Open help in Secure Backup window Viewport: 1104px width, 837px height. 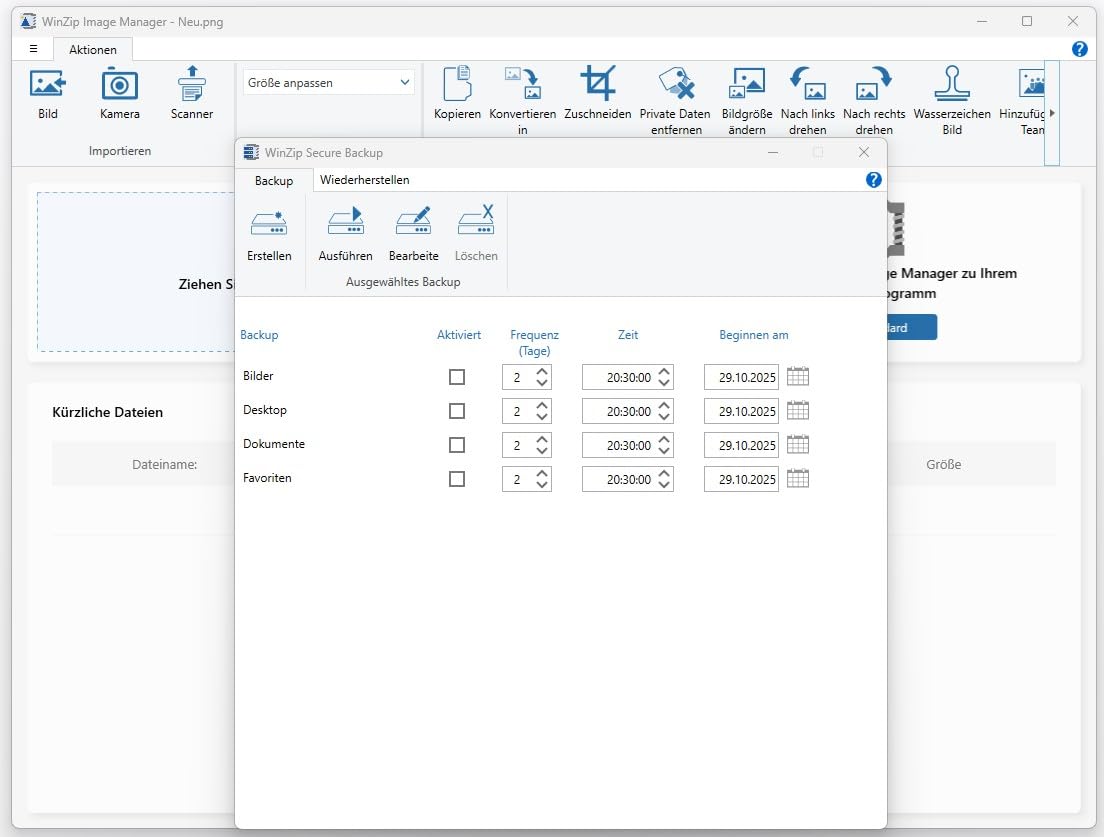point(873,180)
